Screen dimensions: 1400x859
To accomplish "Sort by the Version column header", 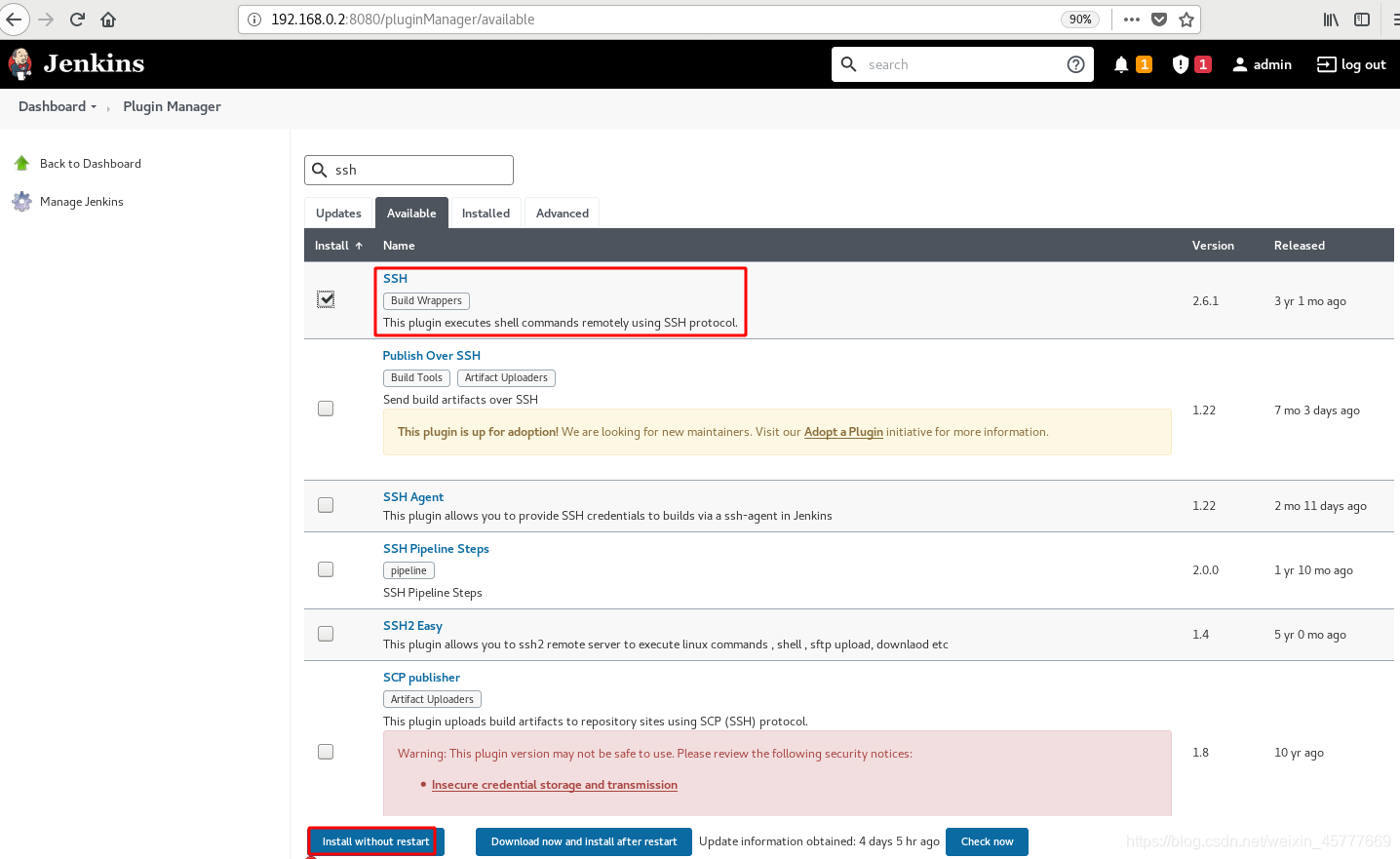I will [1213, 246].
